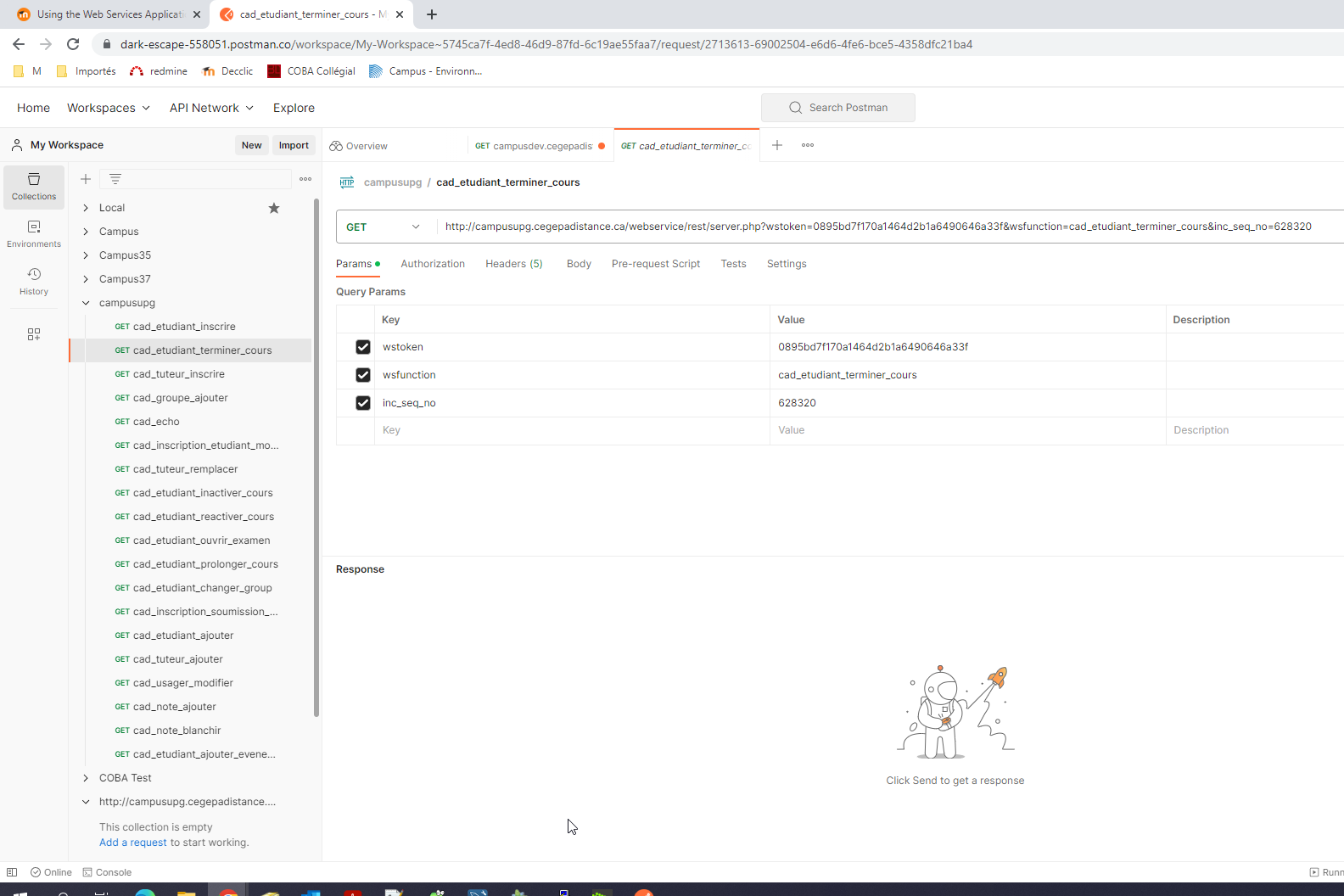The width and height of the screenshot is (1344, 896).
Task: Click the browser reload page icon
Action: tap(73, 44)
